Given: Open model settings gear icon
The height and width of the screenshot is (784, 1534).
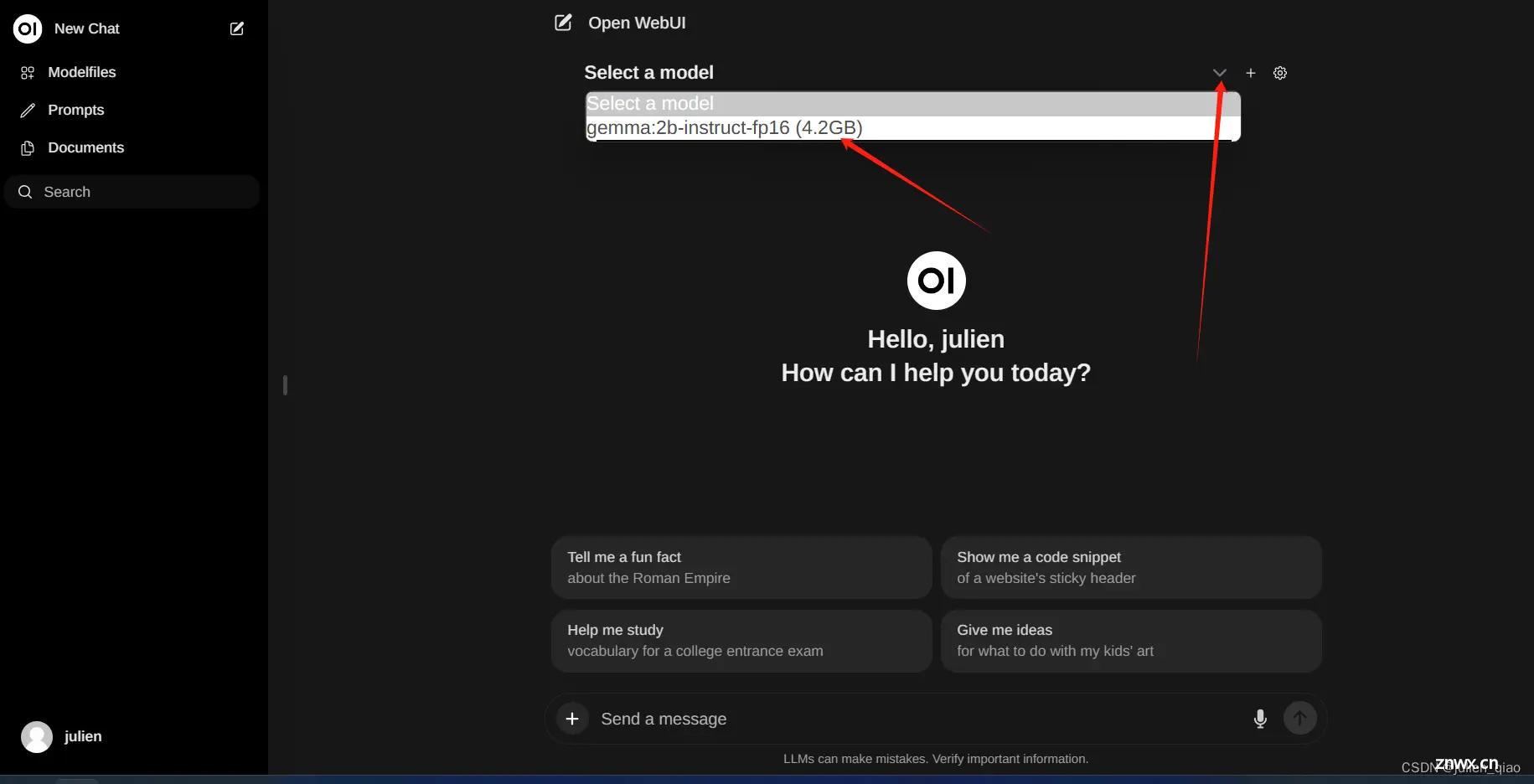Looking at the screenshot, I should (x=1280, y=73).
